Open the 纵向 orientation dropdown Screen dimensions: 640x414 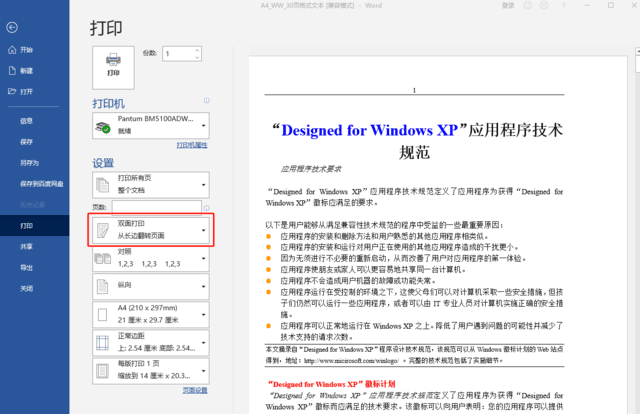click(x=151, y=286)
